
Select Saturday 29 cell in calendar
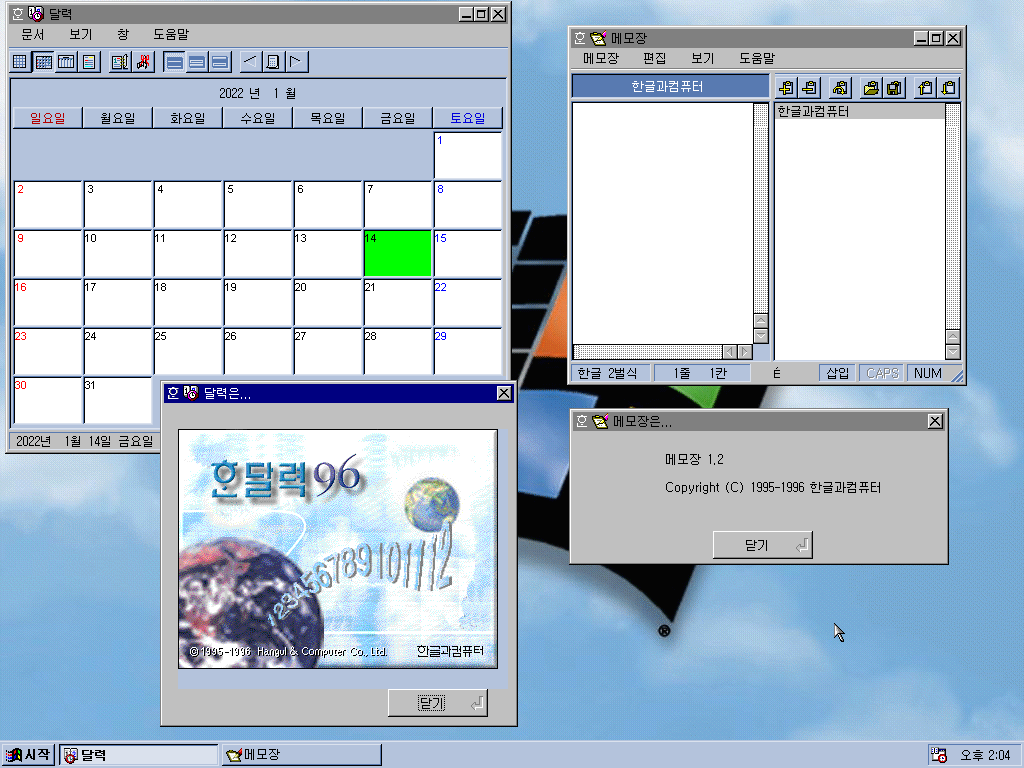coord(468,351)
